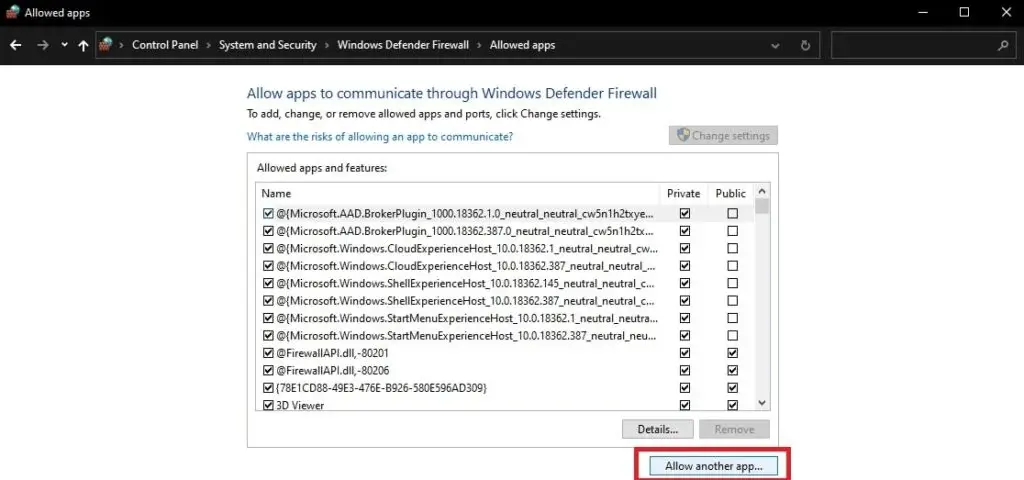Viewport: 1024px width, 480px height.
Task: Toggle Public checkbox for BrokerPlugin_1000.18362.1.0
Action: (x=733, y=214)
